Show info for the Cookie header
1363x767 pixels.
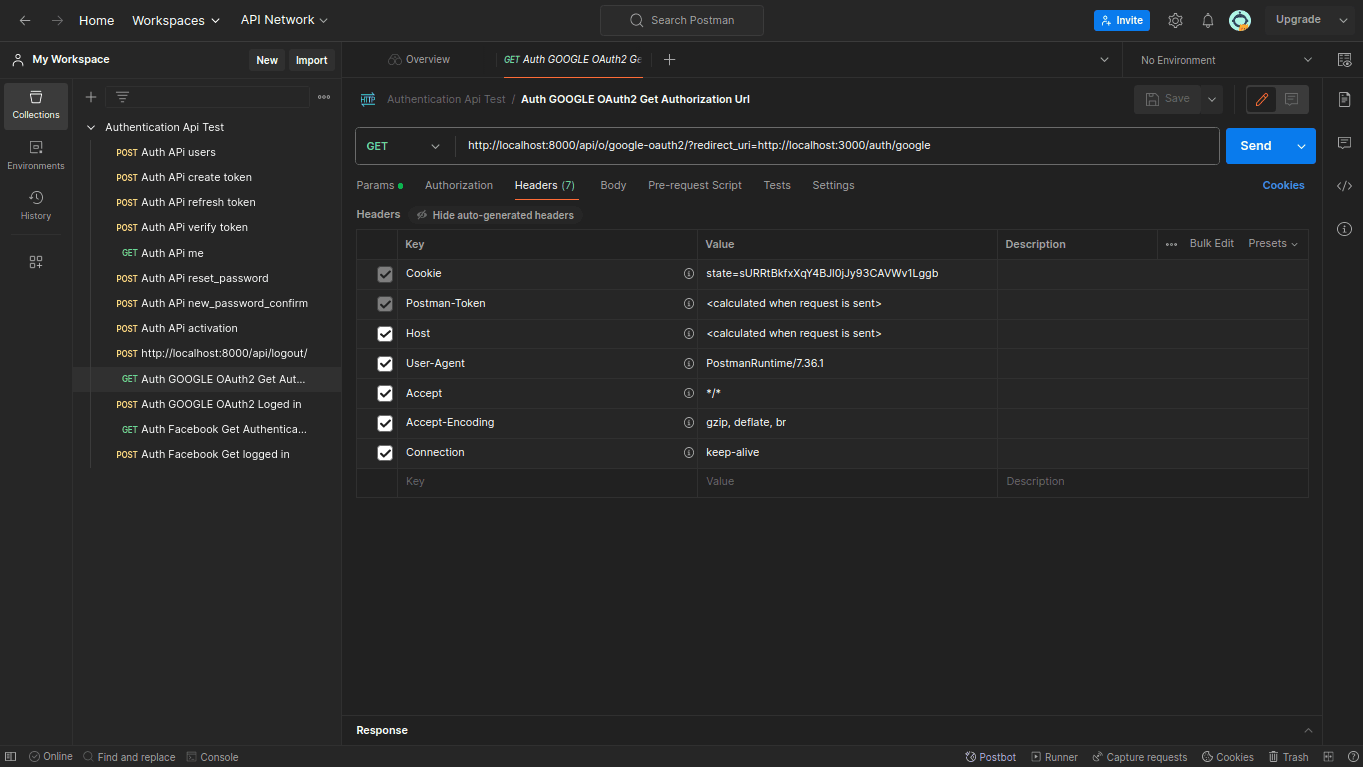pos(688,274)
